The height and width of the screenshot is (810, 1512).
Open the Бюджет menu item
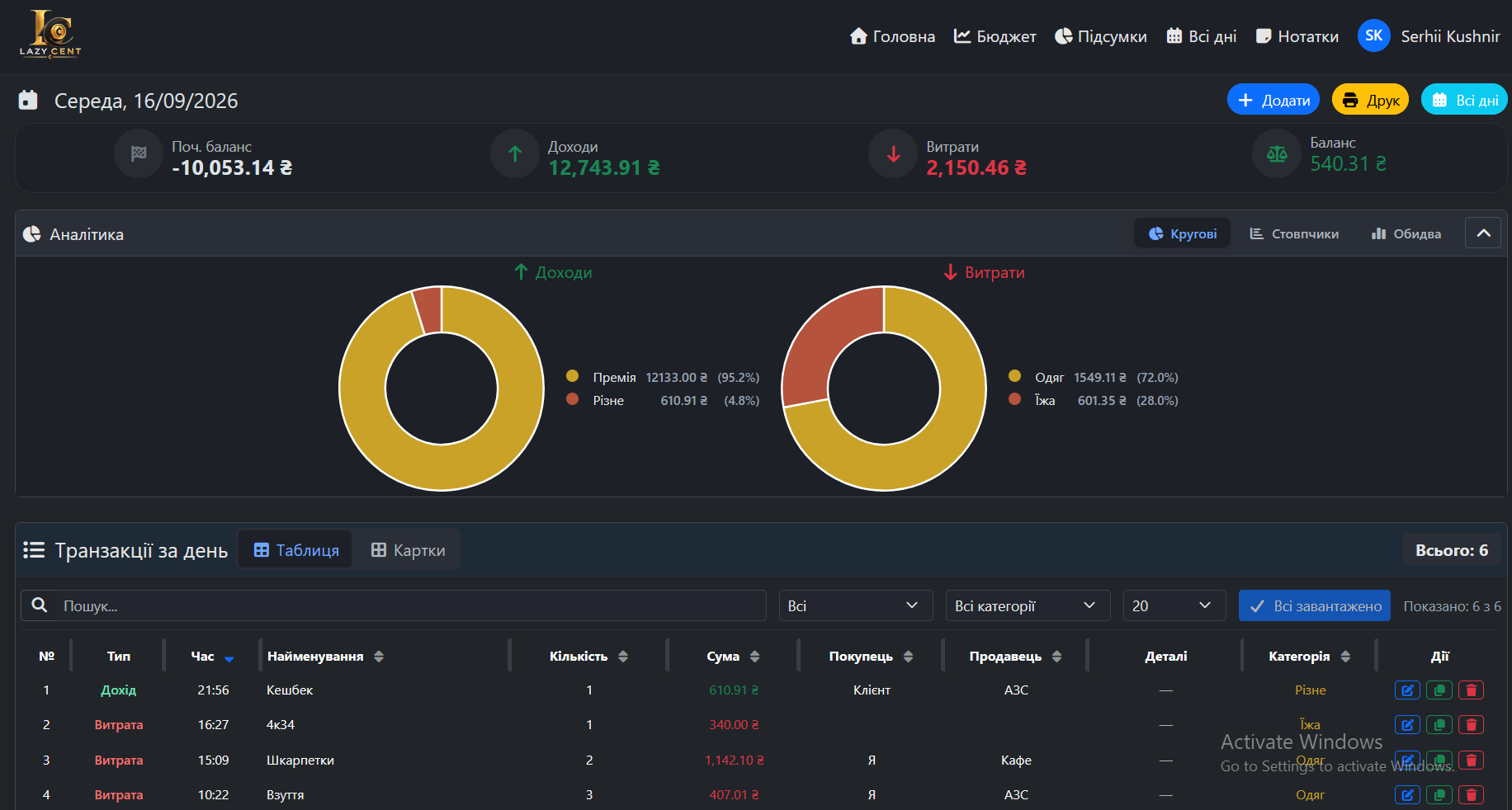pyautogui.click(x=995, y=36)
